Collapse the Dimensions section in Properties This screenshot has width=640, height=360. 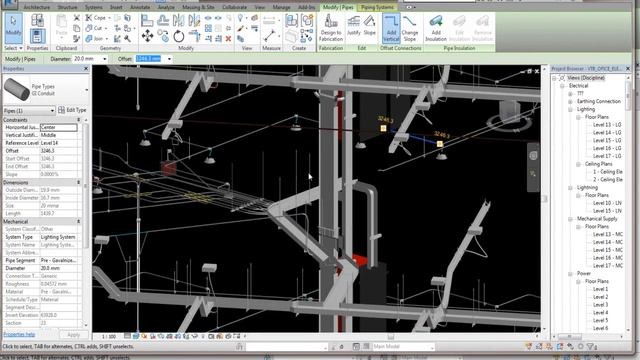[78, 182]
